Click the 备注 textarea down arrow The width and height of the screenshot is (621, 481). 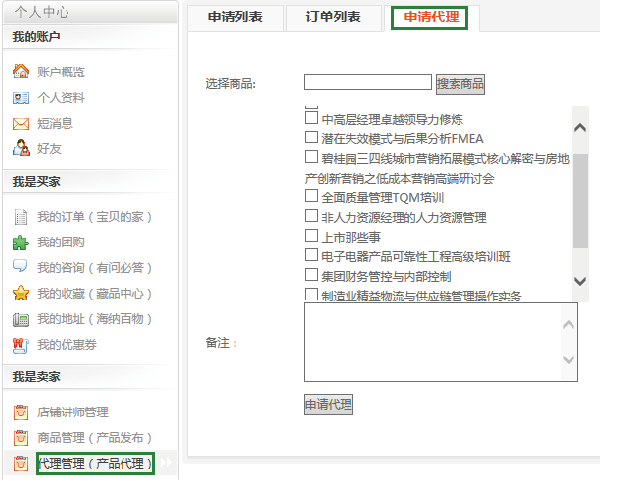pyautogui.click(x=569, y=360)
